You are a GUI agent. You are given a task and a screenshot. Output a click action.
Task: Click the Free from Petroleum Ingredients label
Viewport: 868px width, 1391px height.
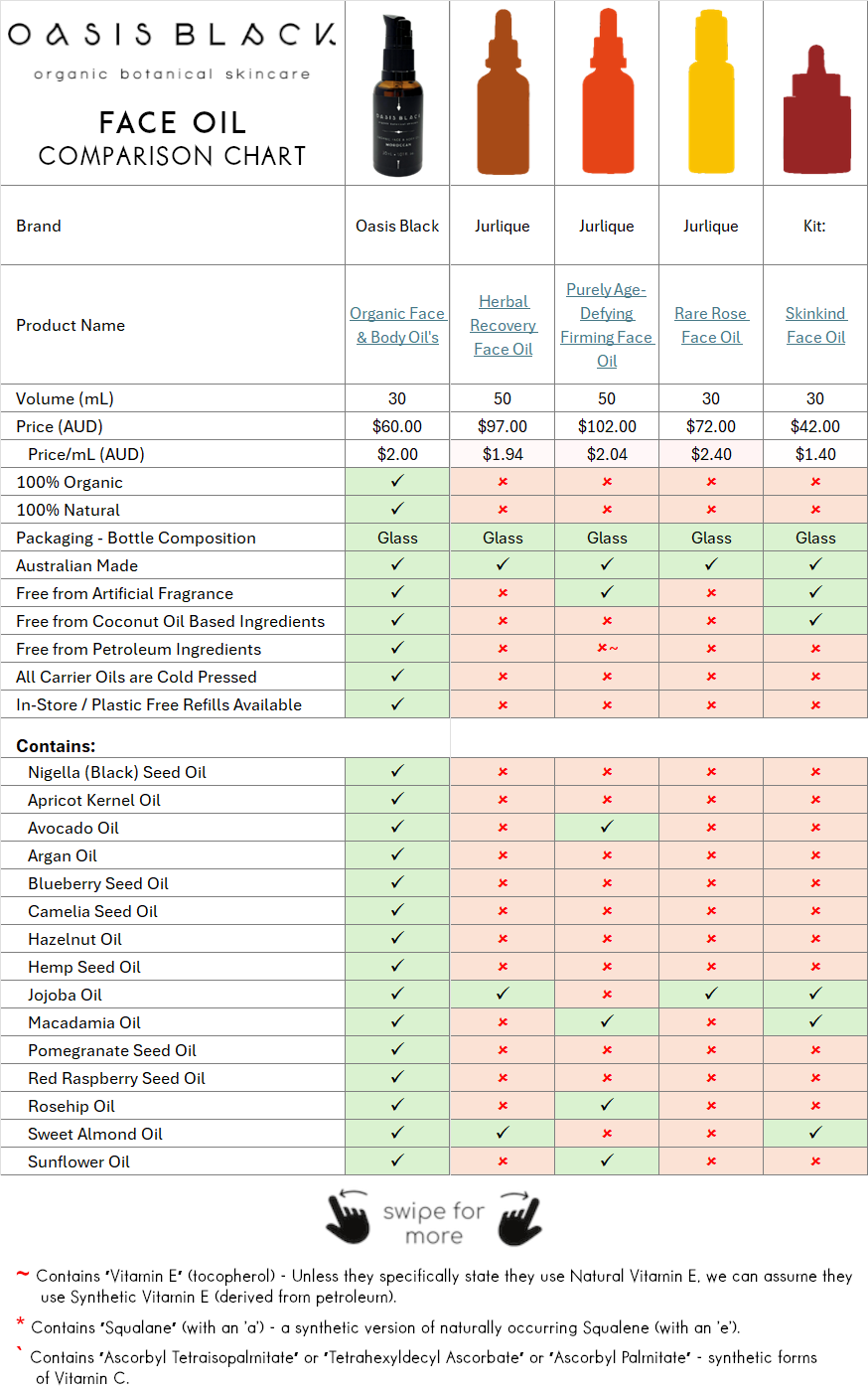[139, 649]
